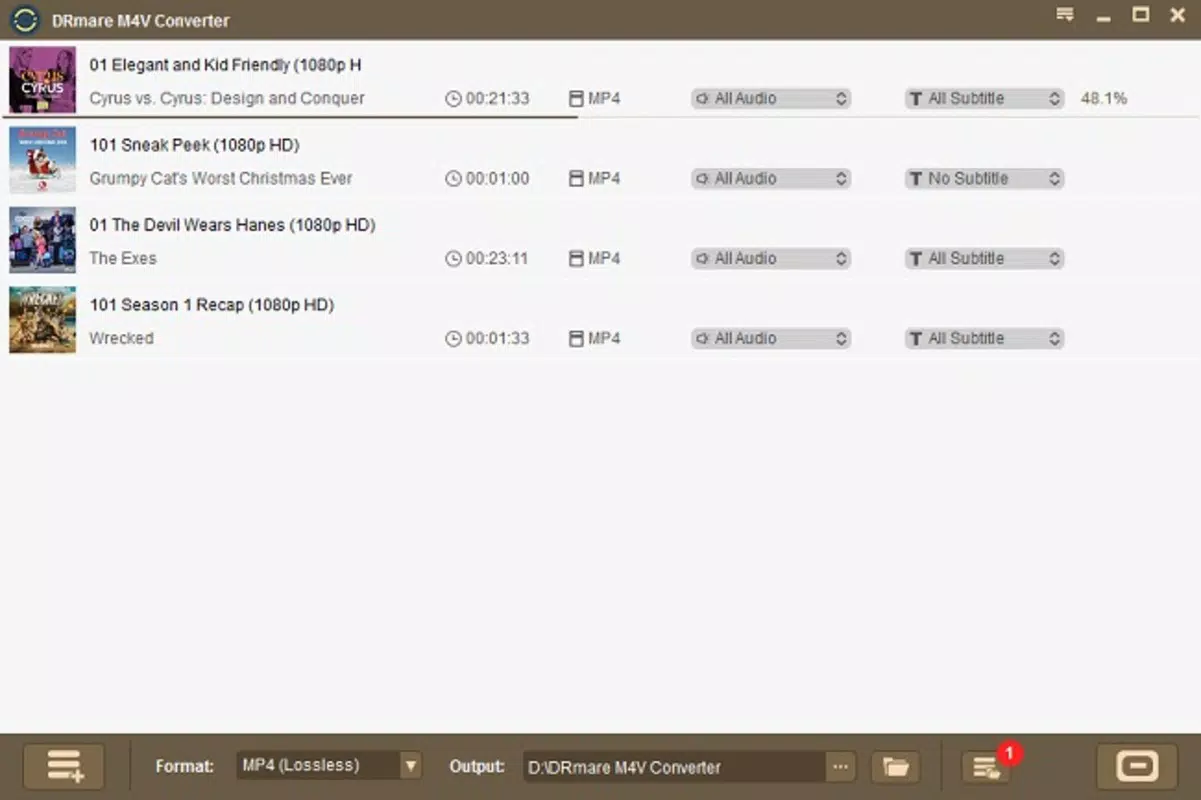Click the DRmare app logo
This screenshot has width=1201, height=800.
coord(26,20)
